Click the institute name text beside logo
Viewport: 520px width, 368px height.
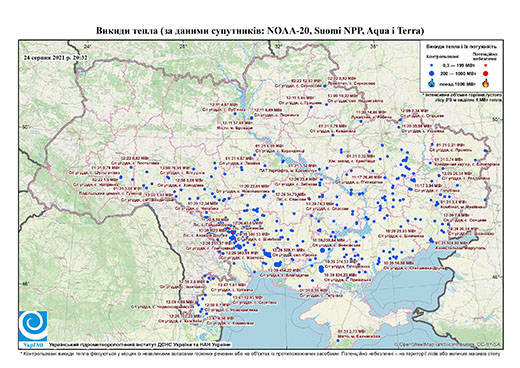point(139,345)
